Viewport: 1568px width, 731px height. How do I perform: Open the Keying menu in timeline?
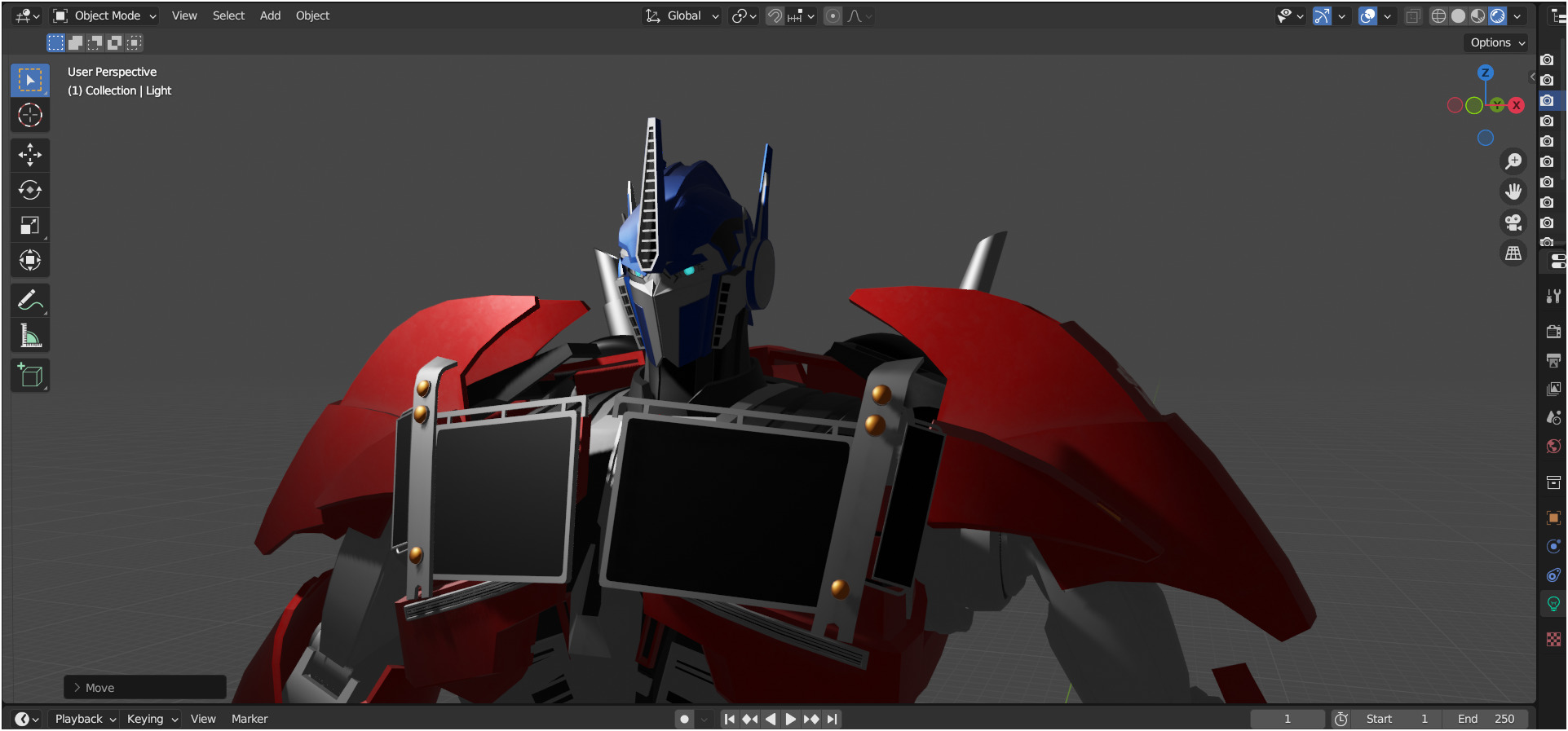152,719
